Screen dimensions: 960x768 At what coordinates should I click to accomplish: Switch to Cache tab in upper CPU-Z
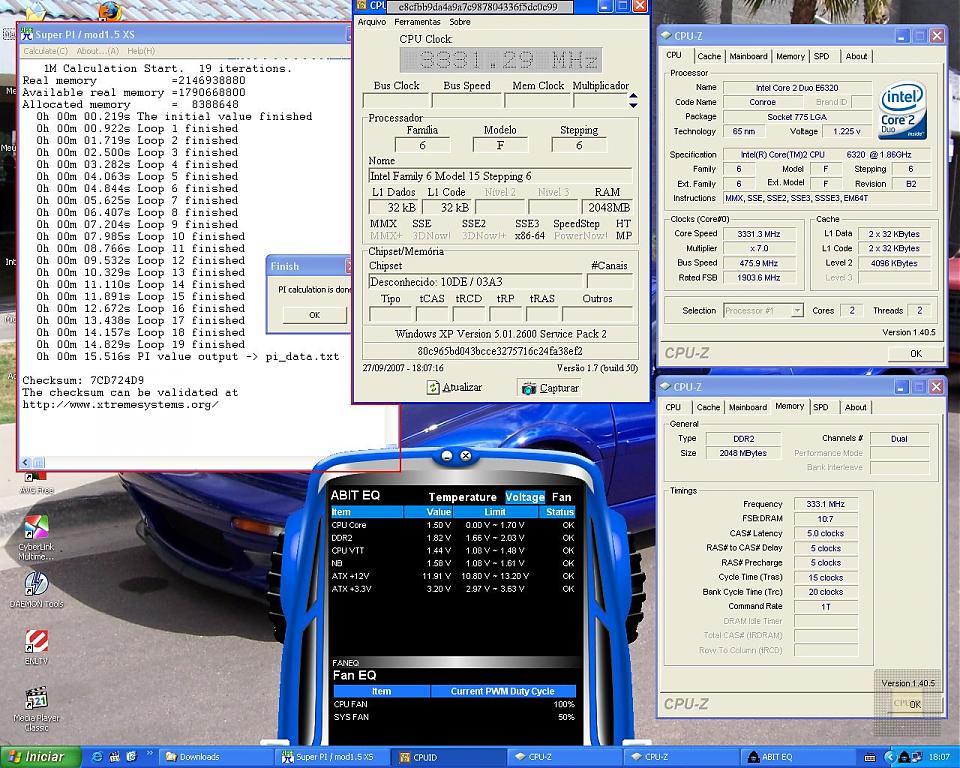click(x=709, y=56)
